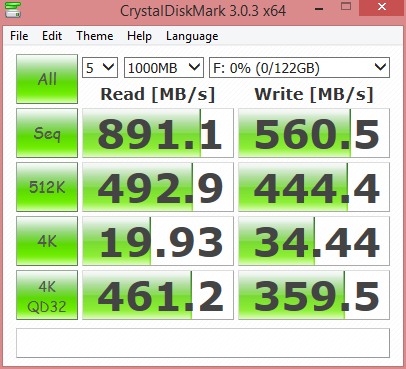Viewport: 406px width, 369px height.
Task: Click the CrystalDiskMark app icon in title bar
Action: pyautogui.click(x=13, y=10)
